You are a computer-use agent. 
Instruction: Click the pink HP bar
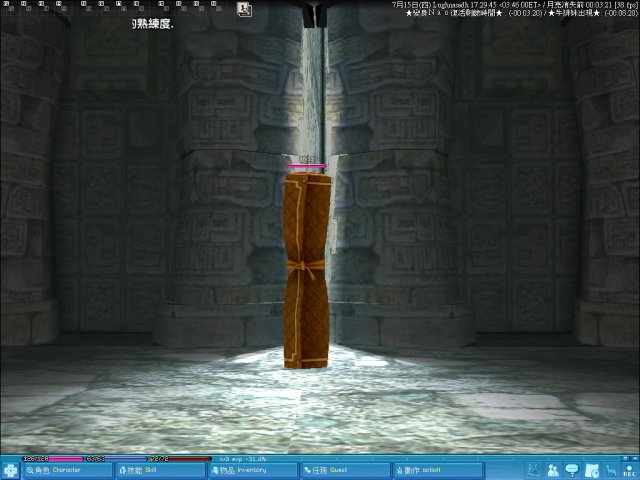click(53, 459)
